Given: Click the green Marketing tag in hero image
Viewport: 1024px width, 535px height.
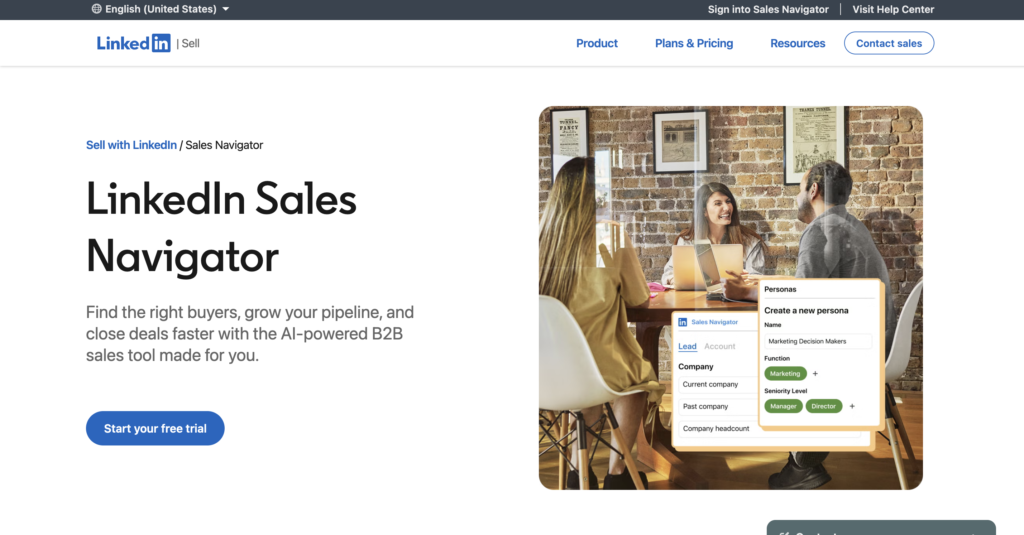Looking at the screenshot, I should coord(785,374).
